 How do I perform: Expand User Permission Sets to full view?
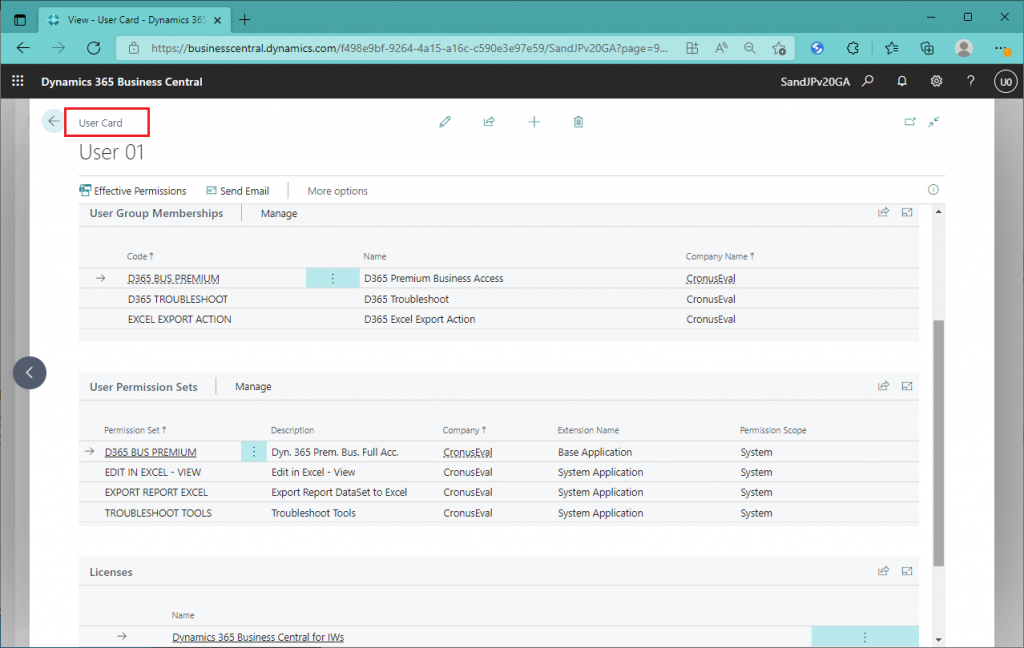[907, 385]
